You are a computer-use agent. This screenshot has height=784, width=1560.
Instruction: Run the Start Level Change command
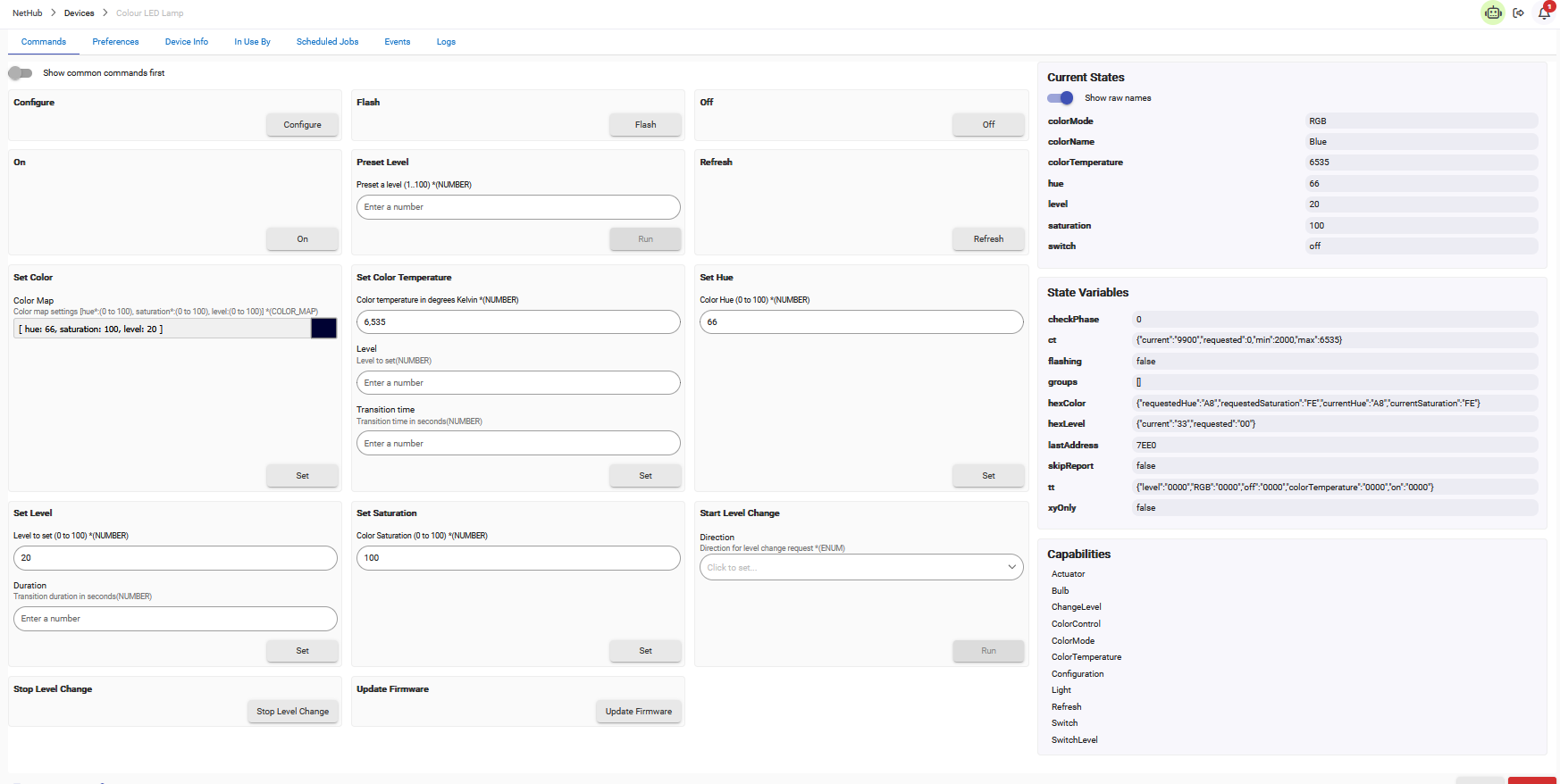(988, 651)
